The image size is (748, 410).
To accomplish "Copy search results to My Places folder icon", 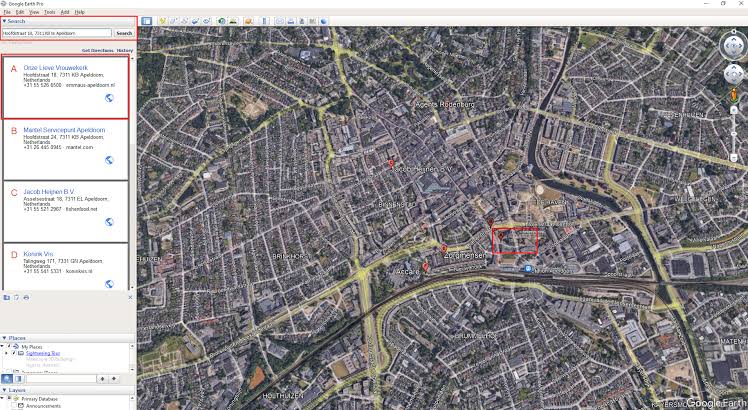I will coord(7,297).
